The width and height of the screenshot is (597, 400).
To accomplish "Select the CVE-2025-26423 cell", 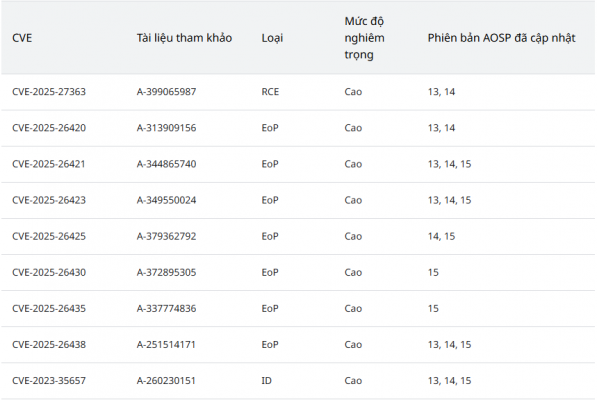I will tap(49, 200).
